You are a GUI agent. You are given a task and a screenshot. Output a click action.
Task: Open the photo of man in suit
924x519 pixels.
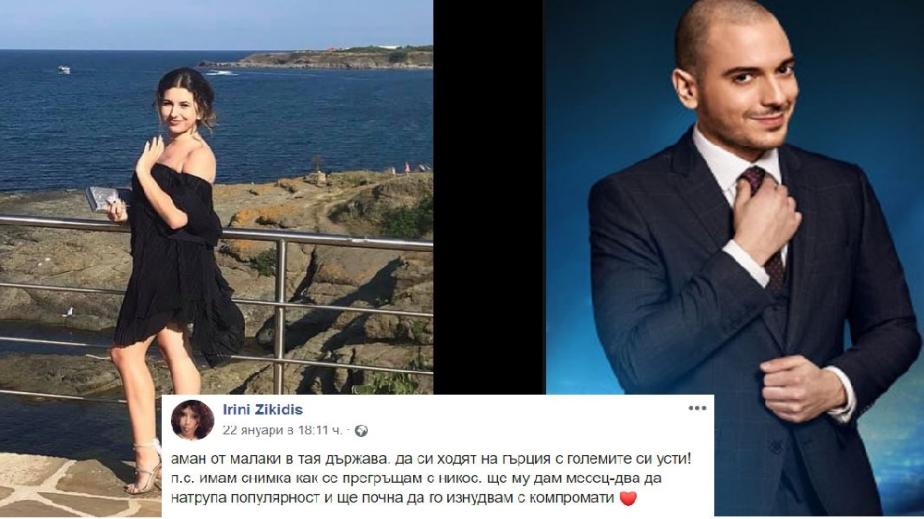coord(735,197)
